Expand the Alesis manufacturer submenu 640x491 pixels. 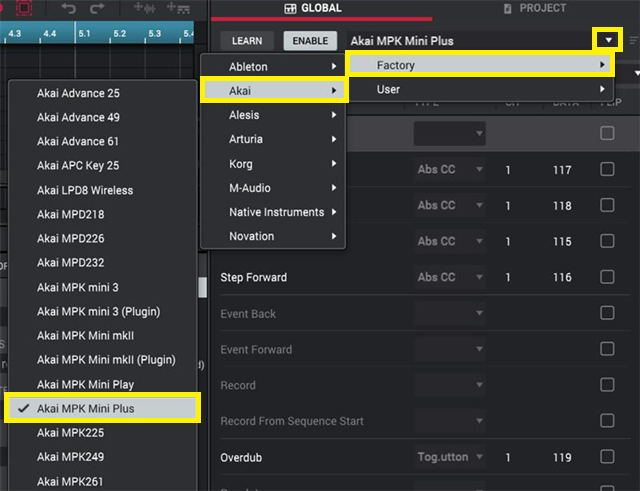pos(273,115)
